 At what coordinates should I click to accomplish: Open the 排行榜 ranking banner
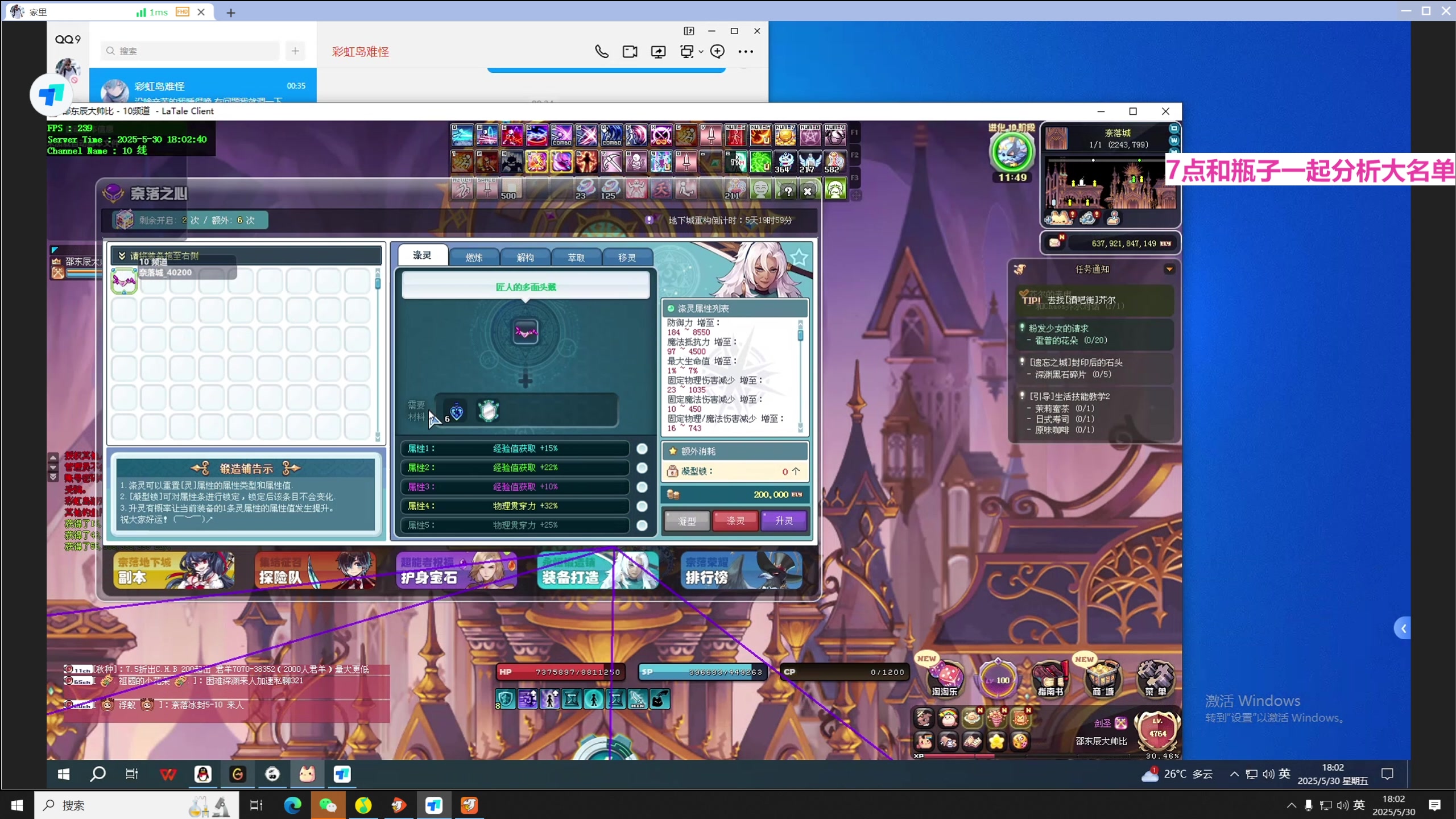[741, 570]
